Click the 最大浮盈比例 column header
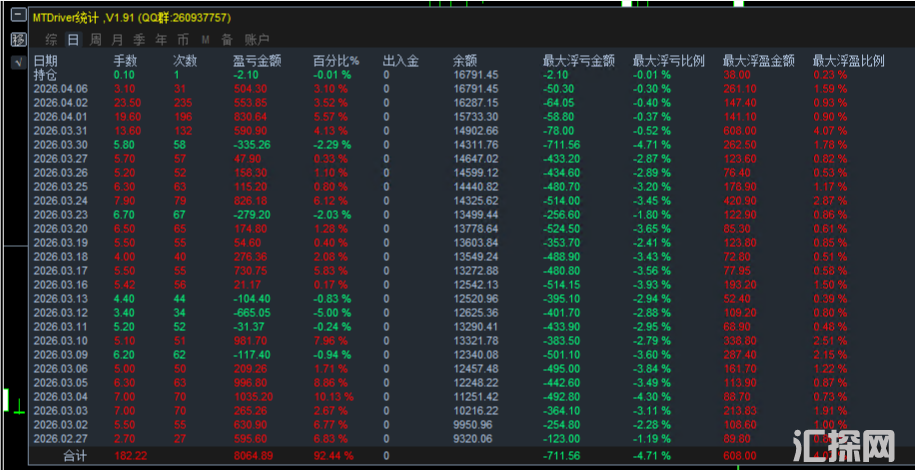Screen dimensions: 915x470 849,61
